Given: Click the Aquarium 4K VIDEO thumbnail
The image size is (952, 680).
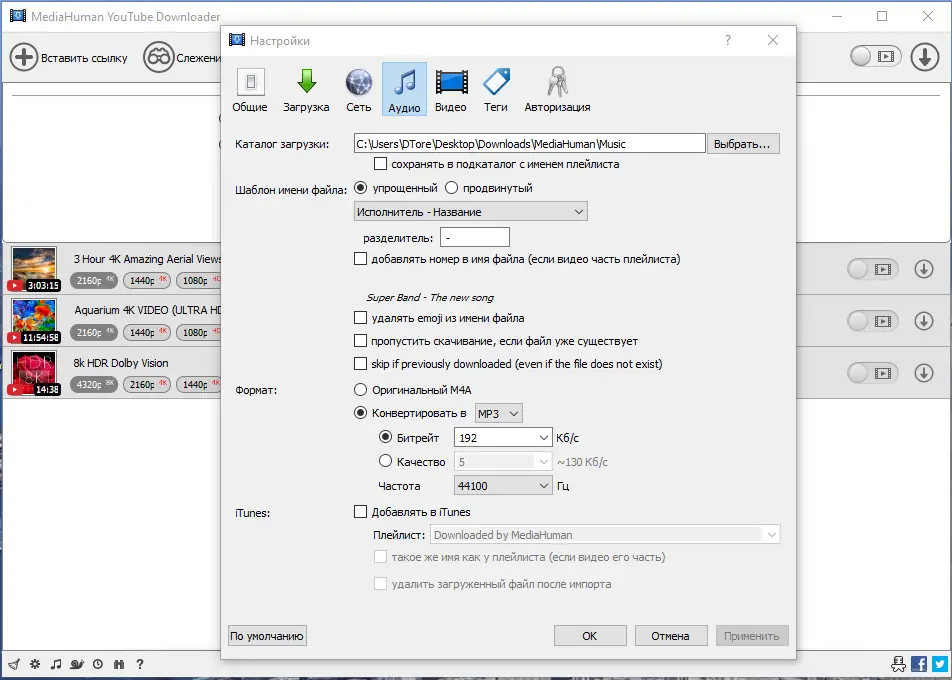Looking at the screenshot, I should 34,321.
